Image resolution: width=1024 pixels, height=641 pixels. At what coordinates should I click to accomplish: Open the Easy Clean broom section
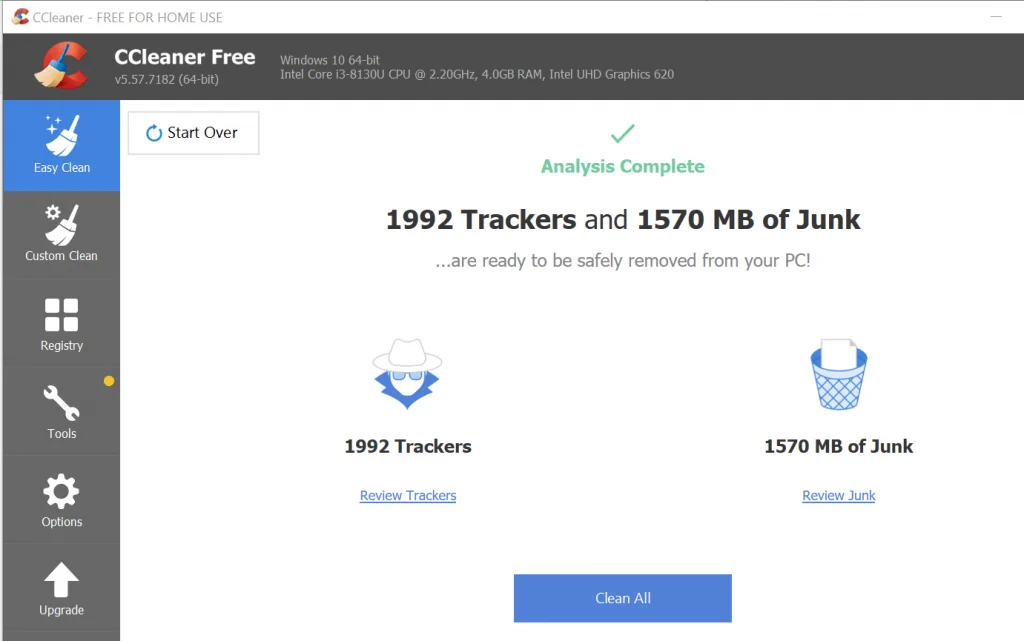click(x=61, y=145)
